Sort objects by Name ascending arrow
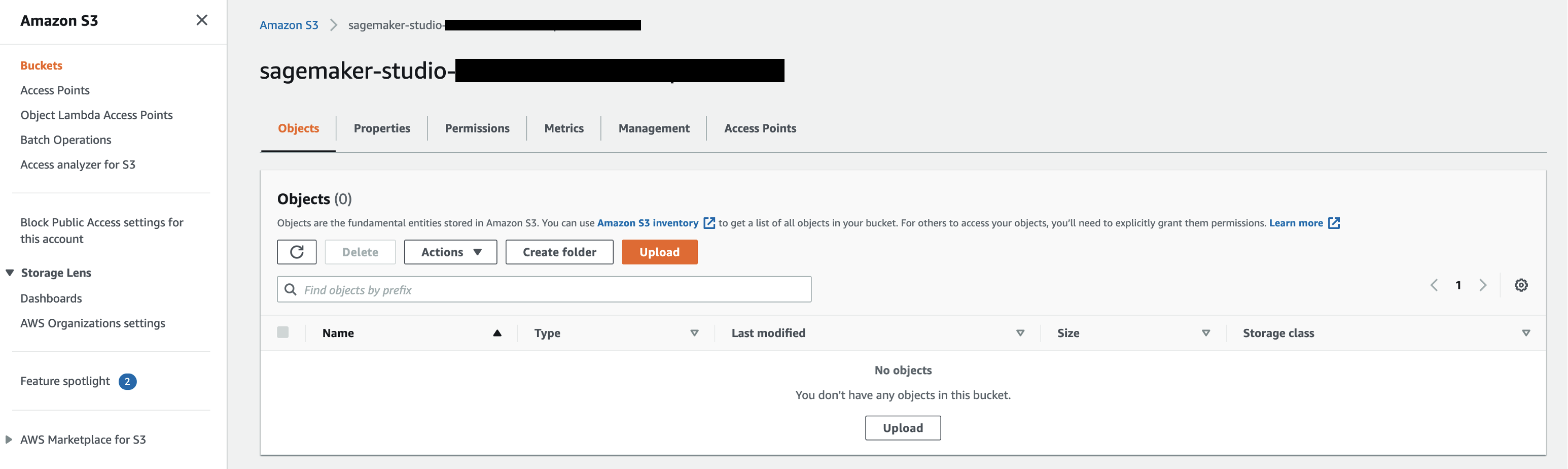This screenshot has height=469, width=1568. point(497,332)
